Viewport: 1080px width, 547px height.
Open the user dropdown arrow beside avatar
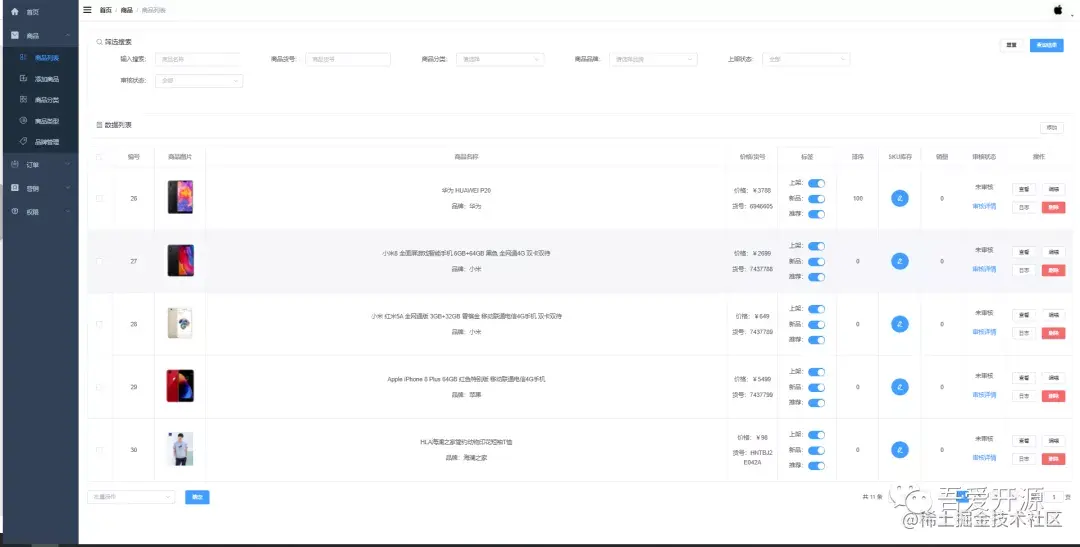1072,15
